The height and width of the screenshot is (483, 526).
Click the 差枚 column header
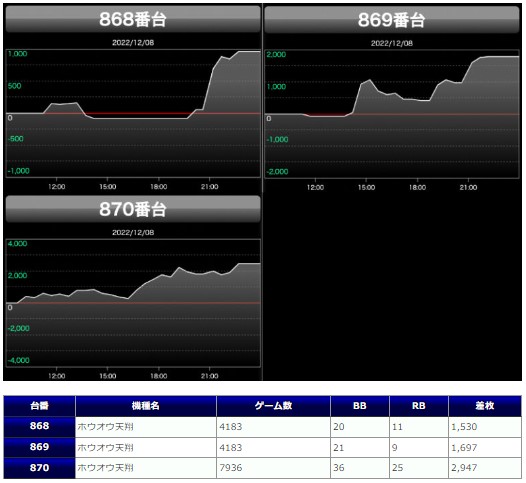485,406
